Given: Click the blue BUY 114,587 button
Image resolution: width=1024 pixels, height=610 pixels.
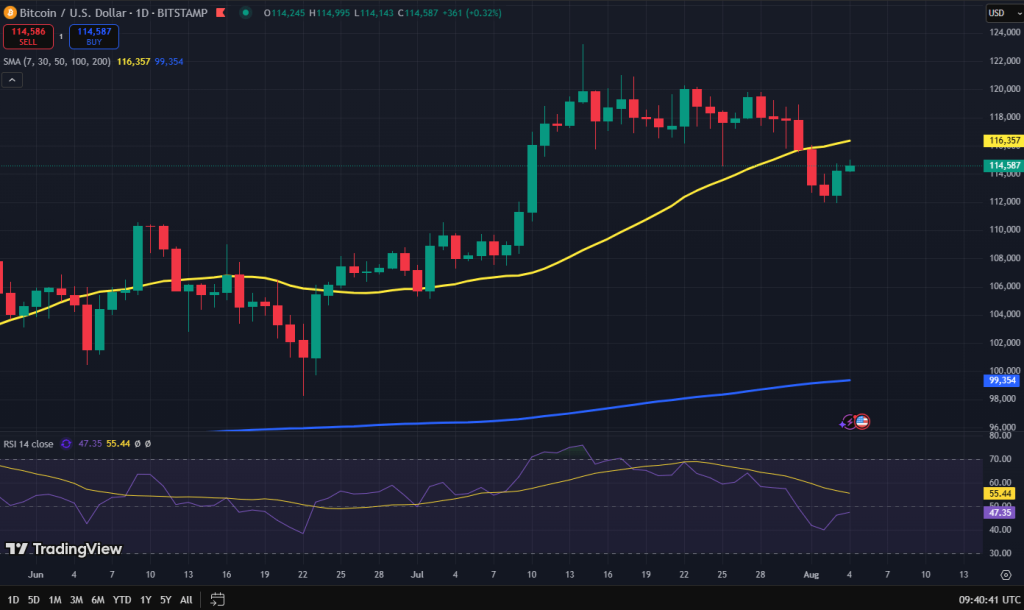Looking at the screenshot, I should coord(94,37).
